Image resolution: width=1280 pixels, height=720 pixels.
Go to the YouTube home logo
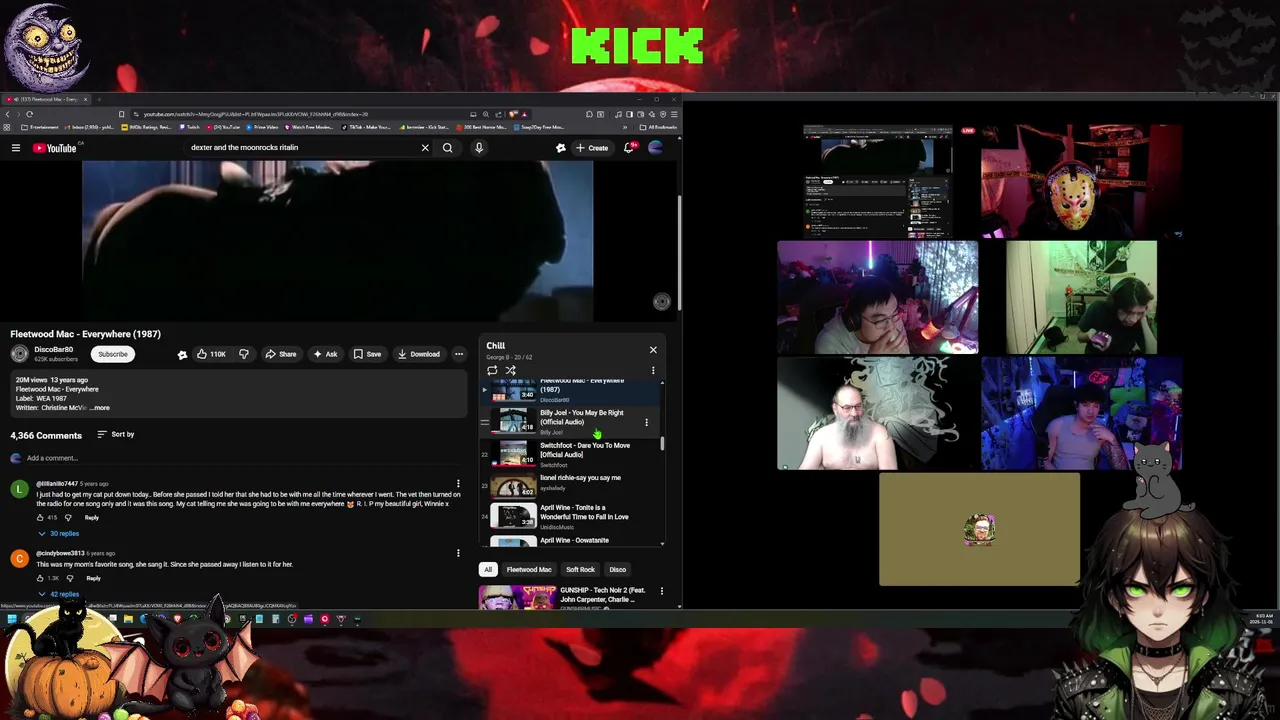coord(55,148)
